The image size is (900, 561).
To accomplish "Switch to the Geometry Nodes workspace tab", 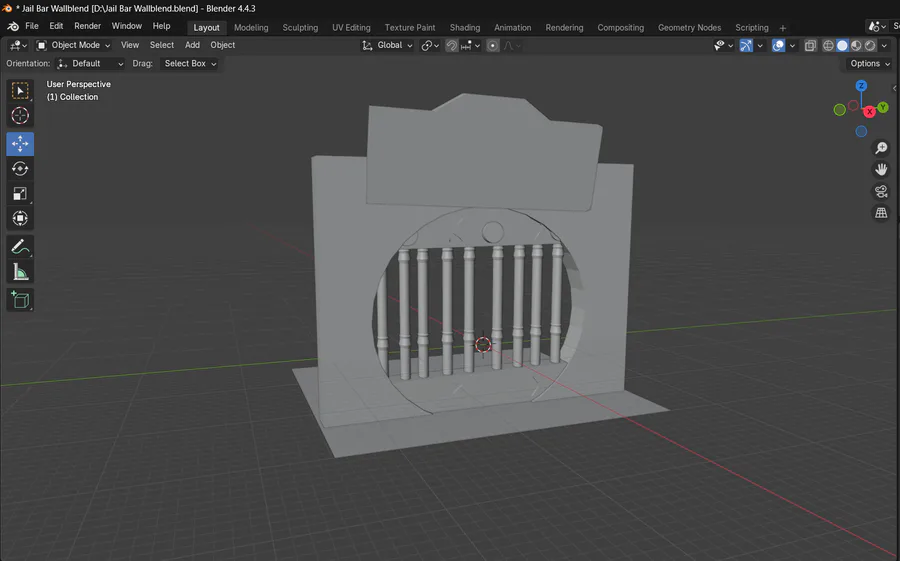I will (689, 28).
